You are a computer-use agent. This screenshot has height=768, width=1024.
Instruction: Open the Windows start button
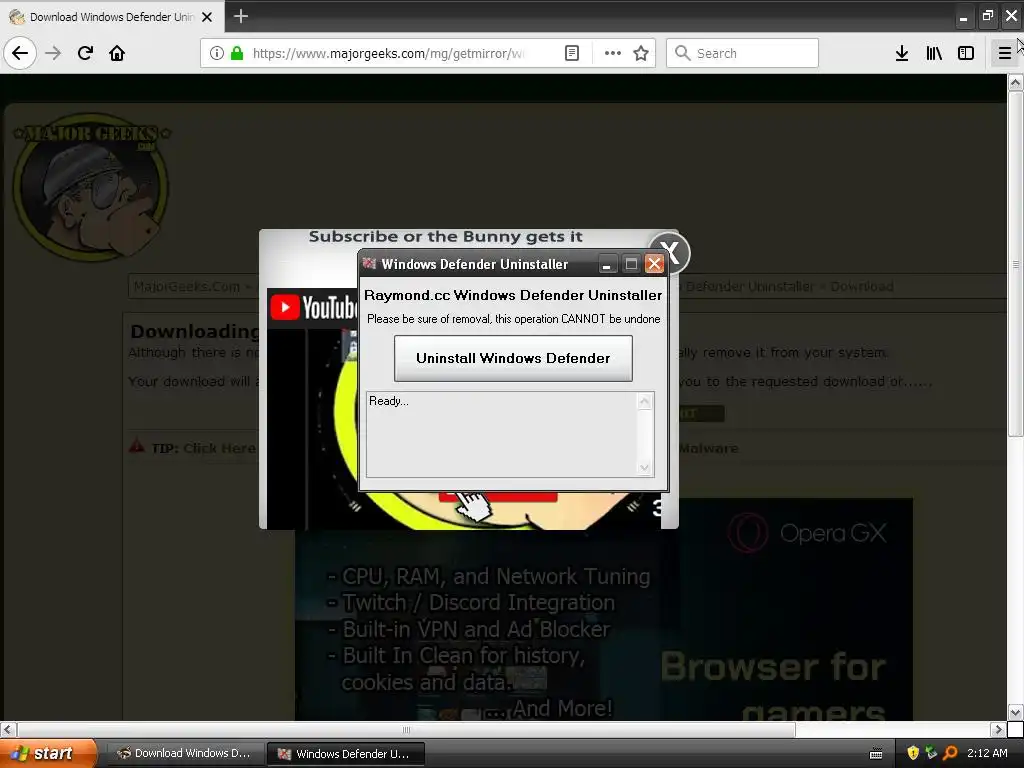[48, 753]
